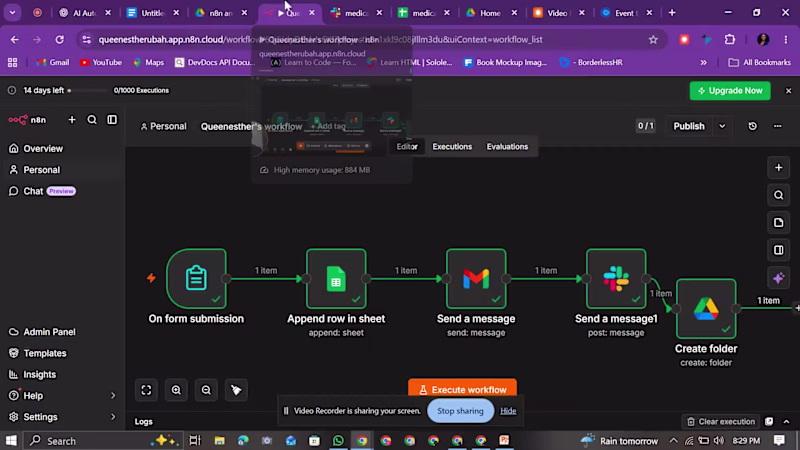Click the 0/1 execution counter badge

(x=645, y=126)
